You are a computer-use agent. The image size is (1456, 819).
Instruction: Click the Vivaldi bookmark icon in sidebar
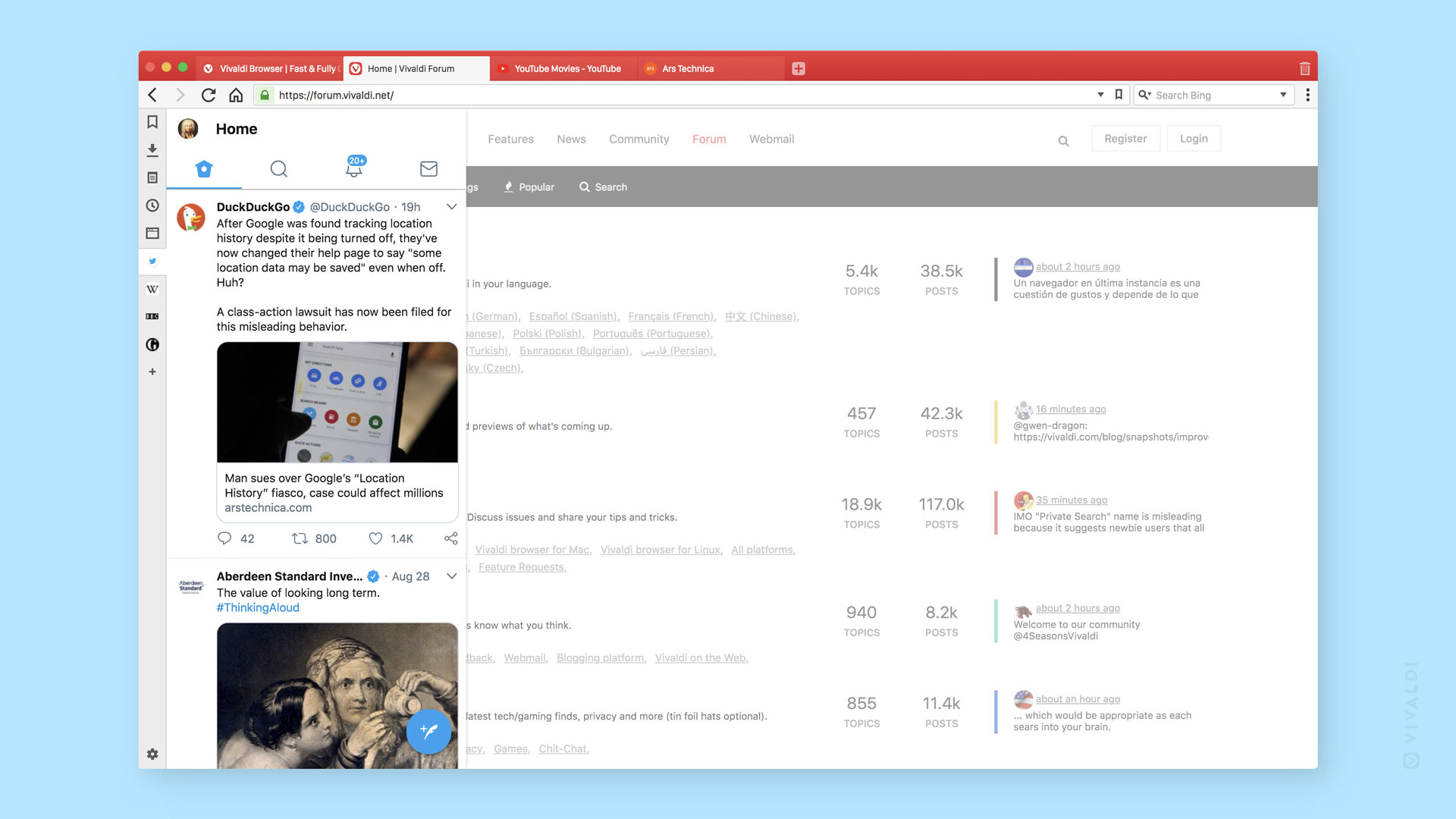(x=152, y=122)
